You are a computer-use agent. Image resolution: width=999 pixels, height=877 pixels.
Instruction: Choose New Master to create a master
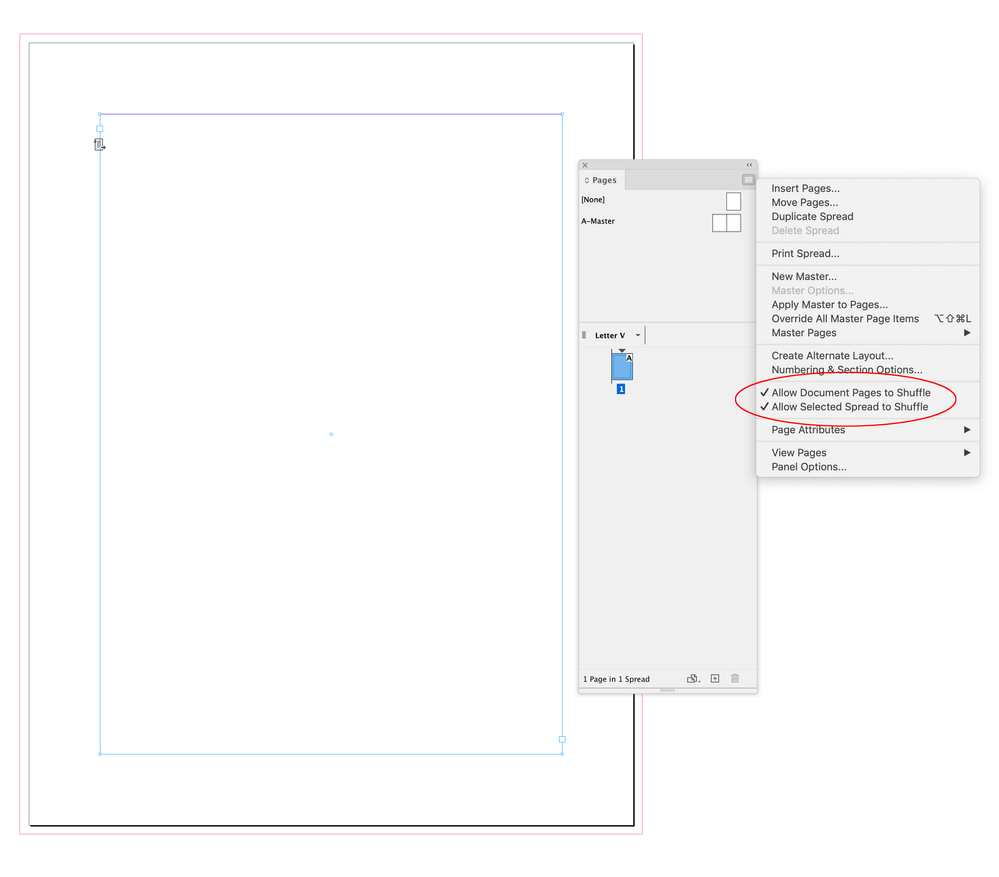[804, 276]
